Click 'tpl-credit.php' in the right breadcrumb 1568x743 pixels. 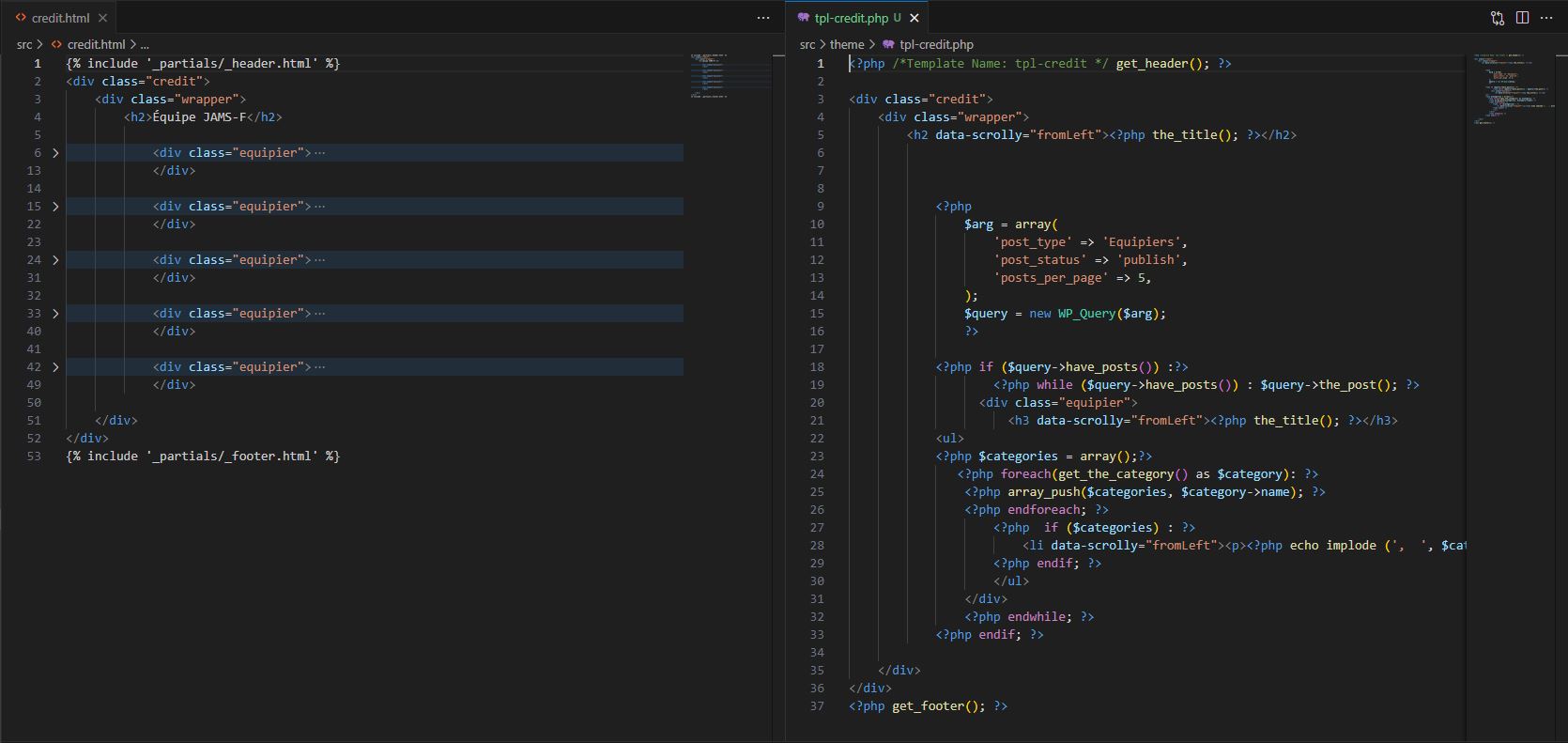pos(936,44)
